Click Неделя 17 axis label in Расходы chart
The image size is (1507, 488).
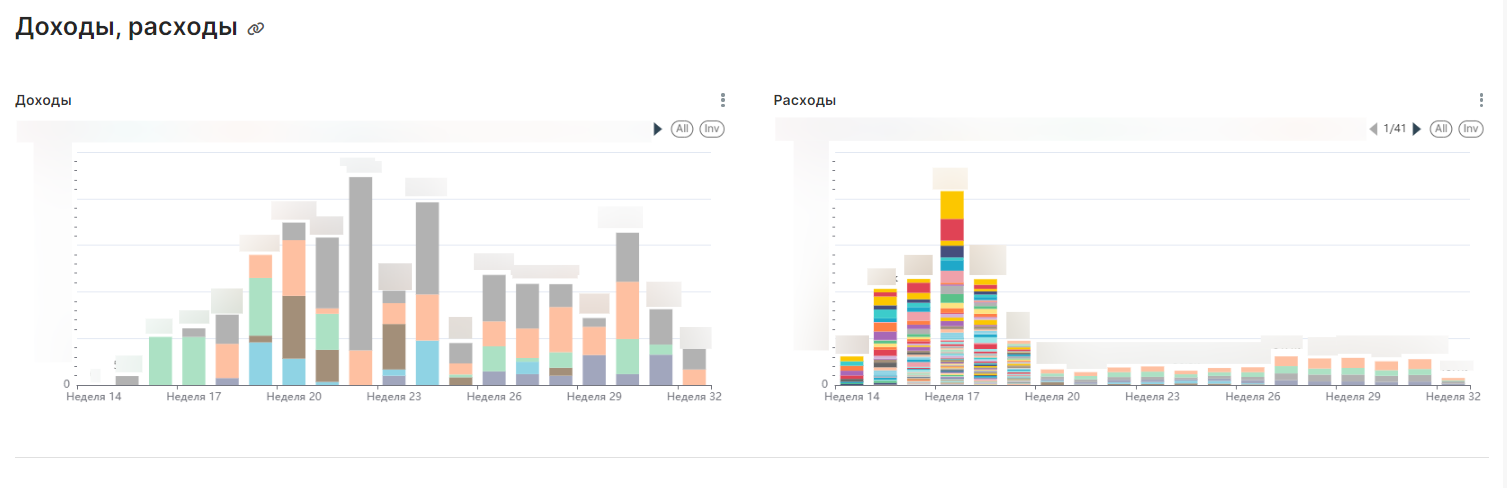[x=952, y=397]
